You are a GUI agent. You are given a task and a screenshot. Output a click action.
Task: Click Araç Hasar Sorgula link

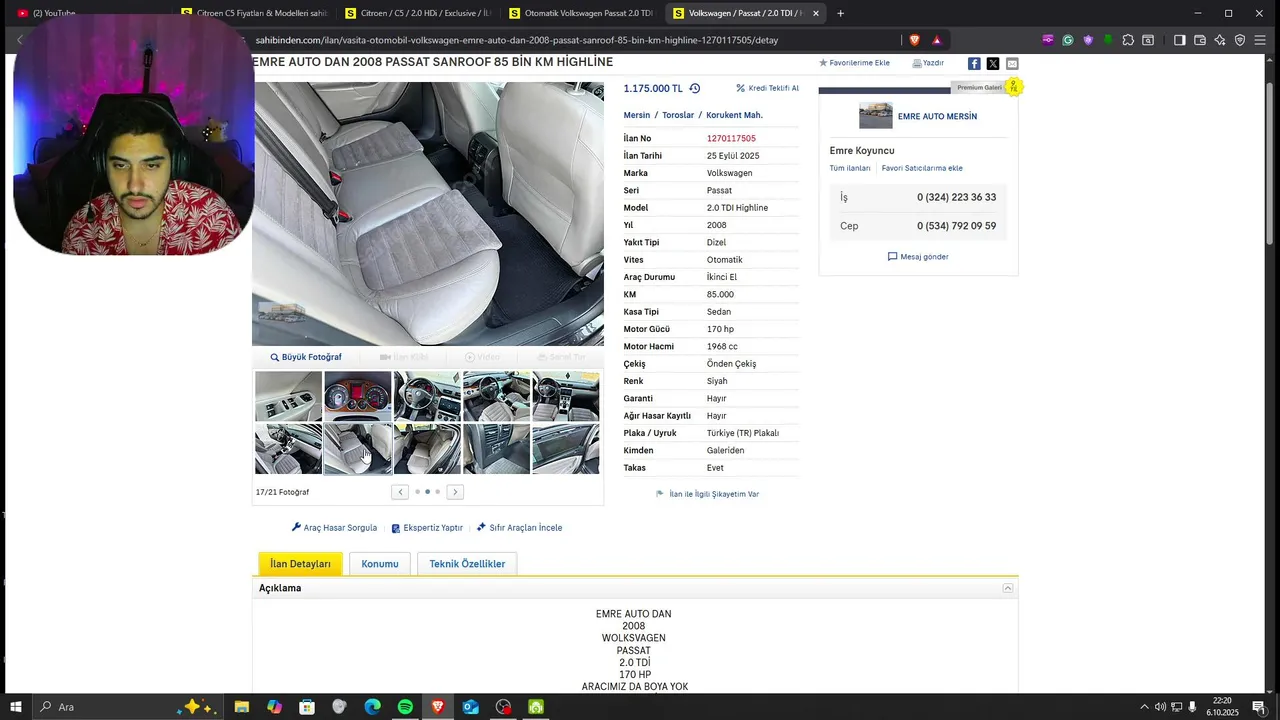click(334, 528)
